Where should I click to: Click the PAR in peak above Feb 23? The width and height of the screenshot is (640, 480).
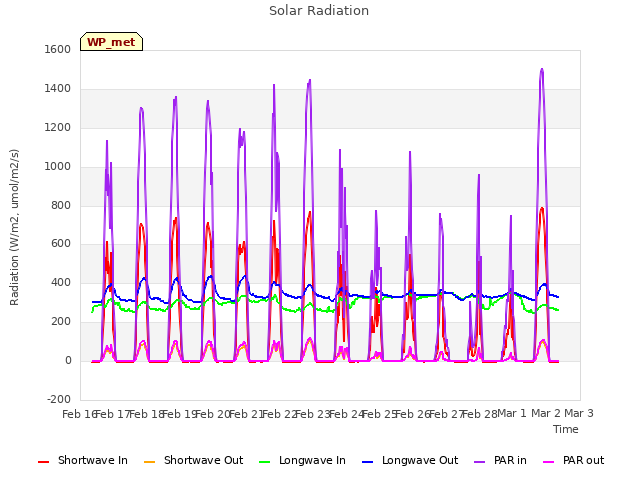coord(310,80)
